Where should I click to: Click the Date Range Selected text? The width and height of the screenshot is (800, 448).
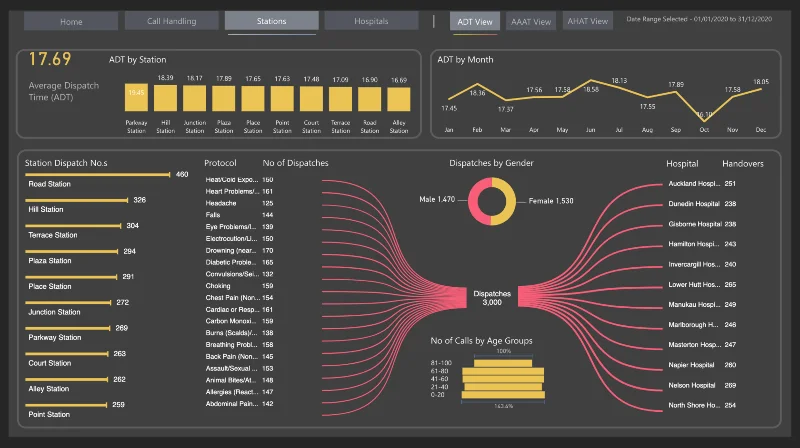tap(699, 19)
